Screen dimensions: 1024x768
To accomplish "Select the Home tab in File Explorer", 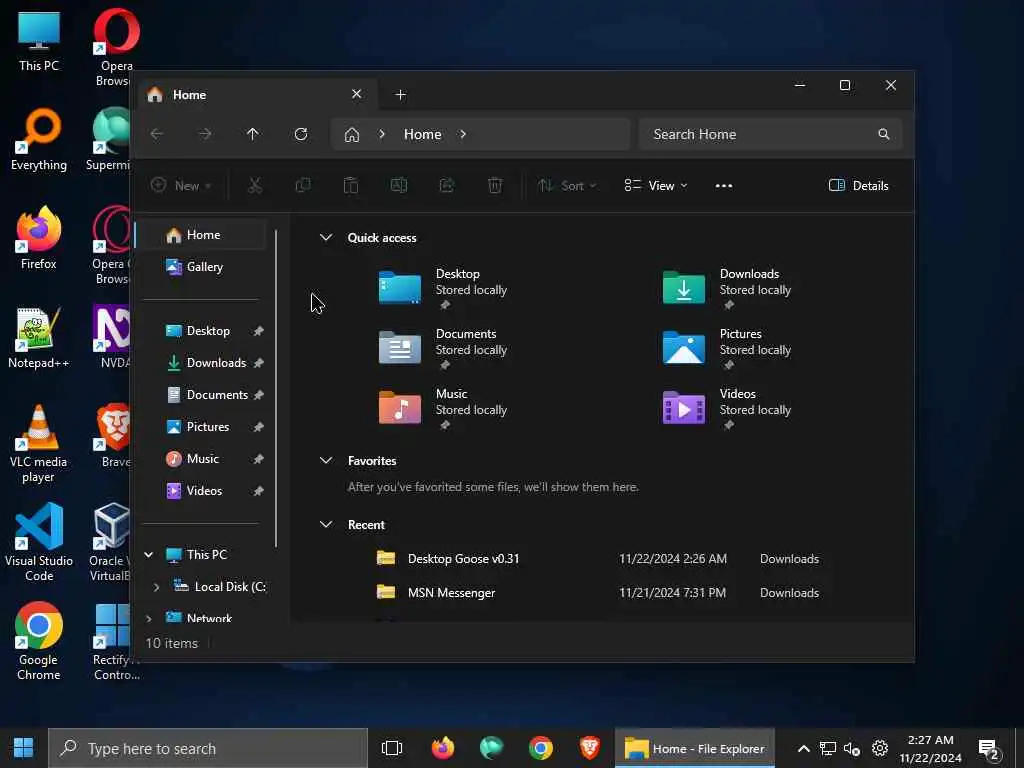I will [259, 95].
